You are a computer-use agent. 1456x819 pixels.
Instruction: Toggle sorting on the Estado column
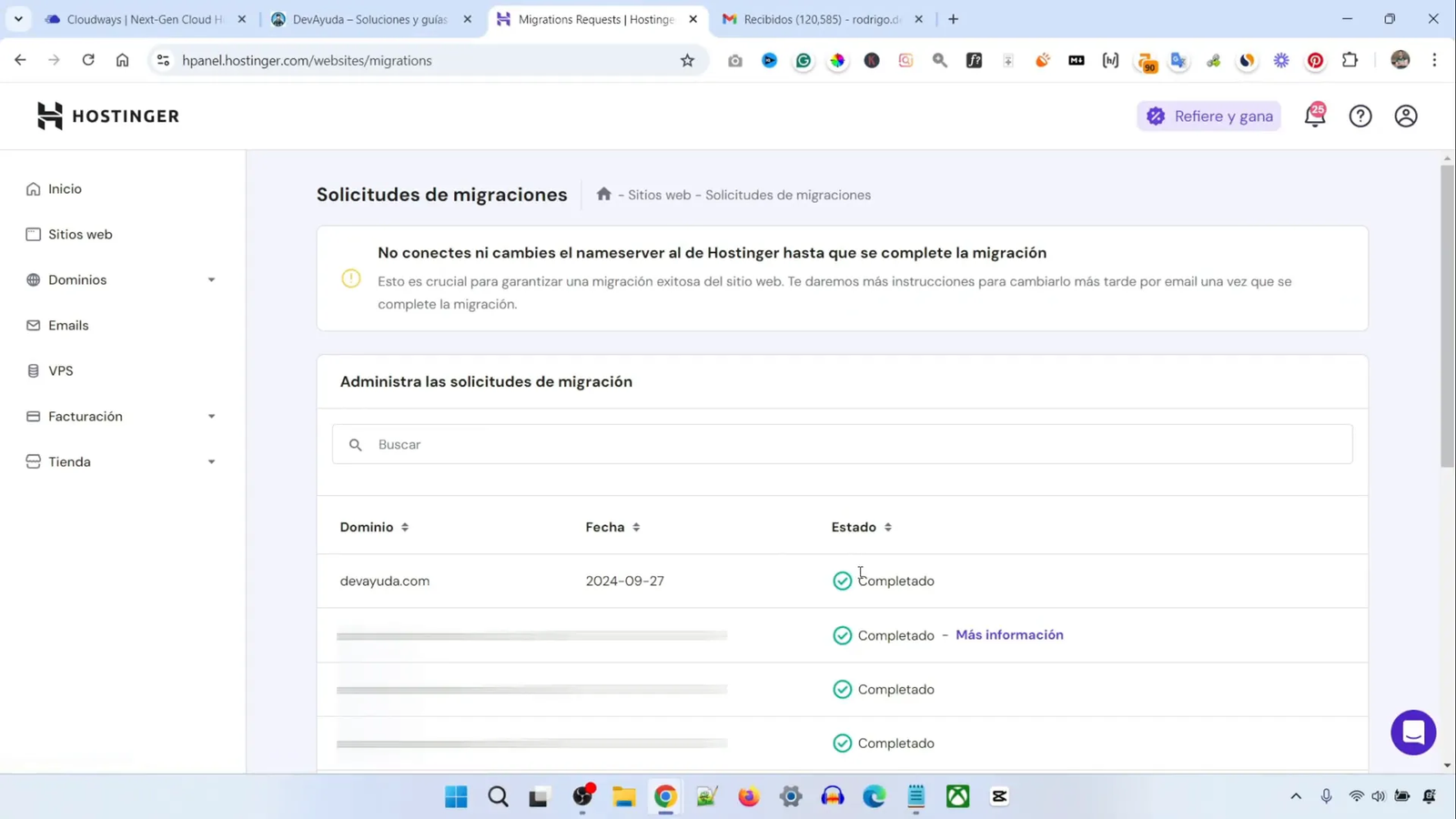click(888, 527)
